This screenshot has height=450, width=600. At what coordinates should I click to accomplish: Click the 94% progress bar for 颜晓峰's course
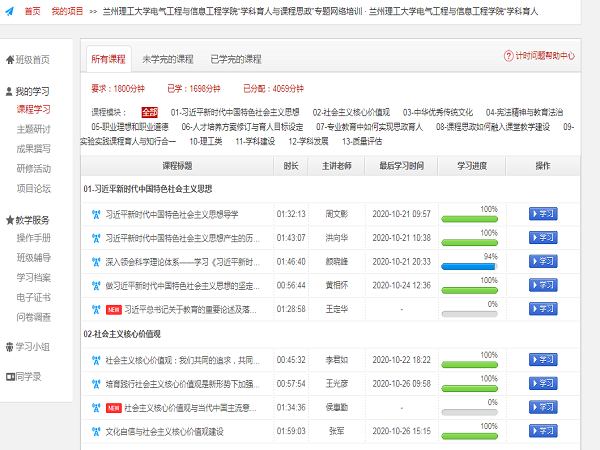pos(475,267)
